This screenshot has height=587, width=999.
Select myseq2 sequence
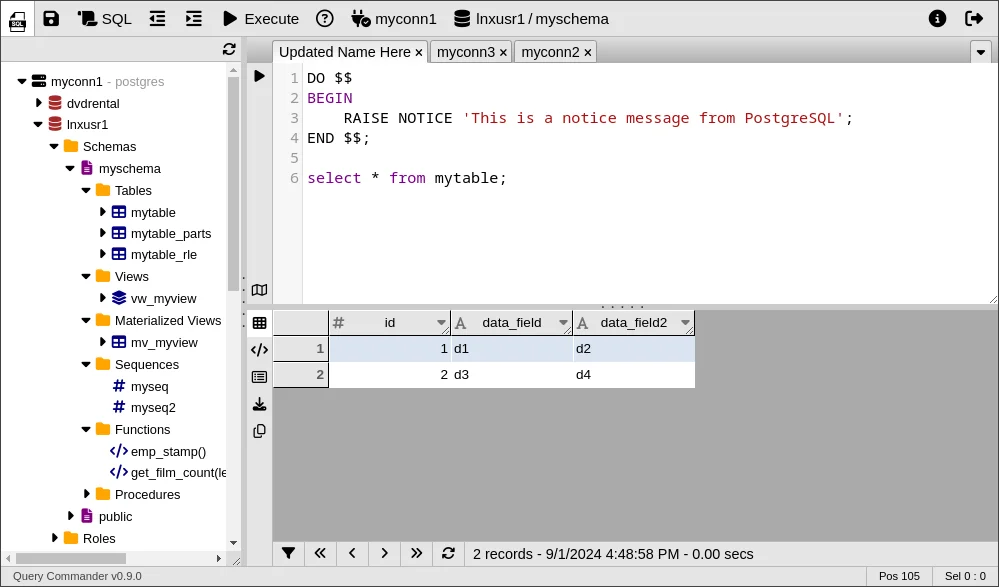point(153,407)
